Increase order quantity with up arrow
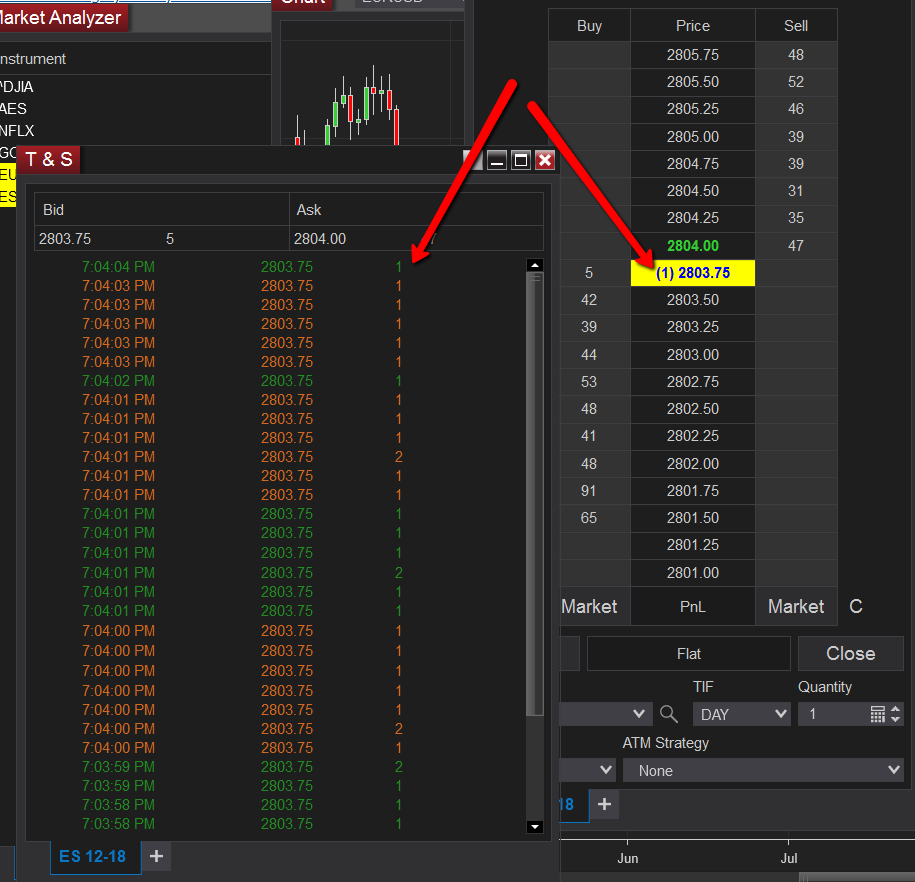The height and width of the screenshot is (882, 915). [x=896, y=709]
